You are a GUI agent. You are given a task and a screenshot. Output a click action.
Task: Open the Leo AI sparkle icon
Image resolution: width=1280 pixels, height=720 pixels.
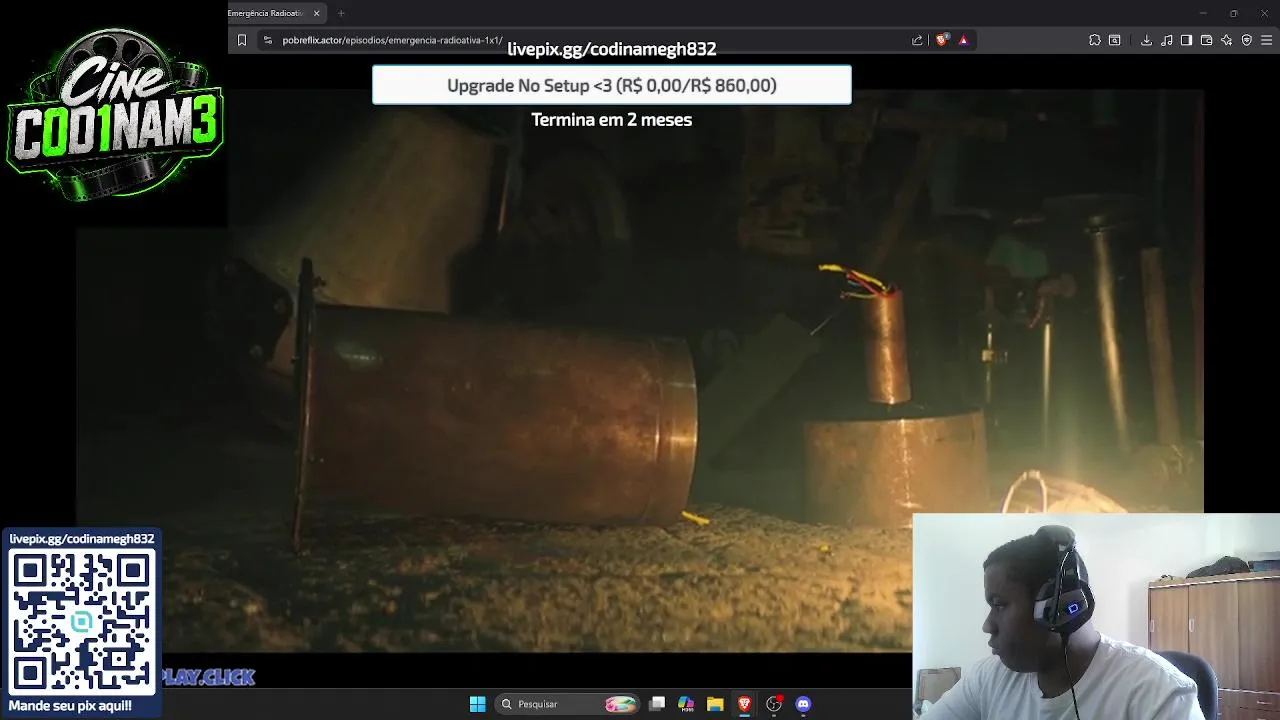1226,40
